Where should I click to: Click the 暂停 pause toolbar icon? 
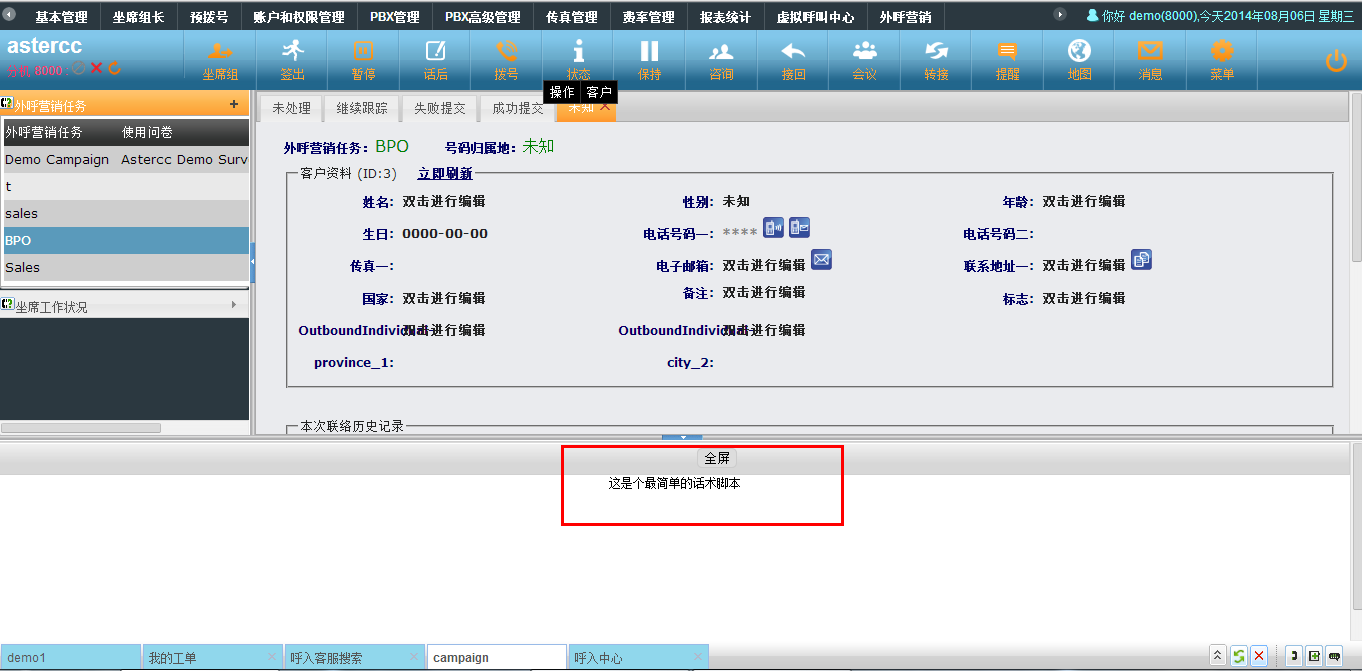pyautogui.click(x=363, y=52)
